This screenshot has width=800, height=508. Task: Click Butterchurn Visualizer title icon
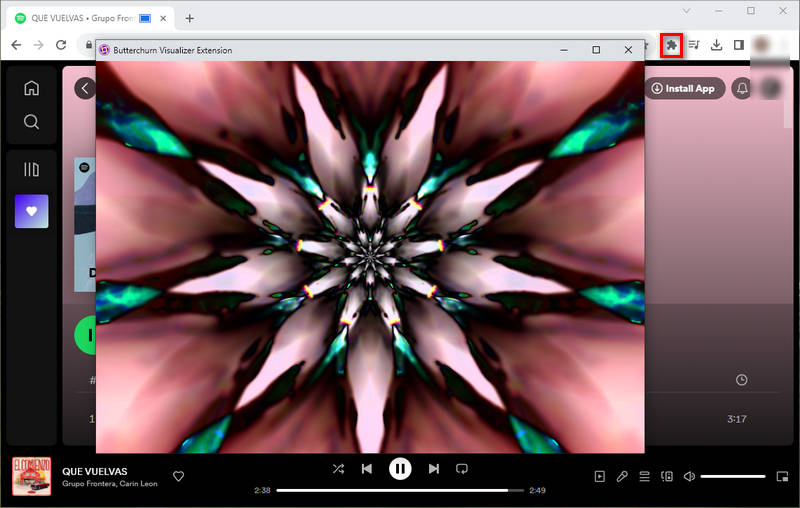click(105, 50)
